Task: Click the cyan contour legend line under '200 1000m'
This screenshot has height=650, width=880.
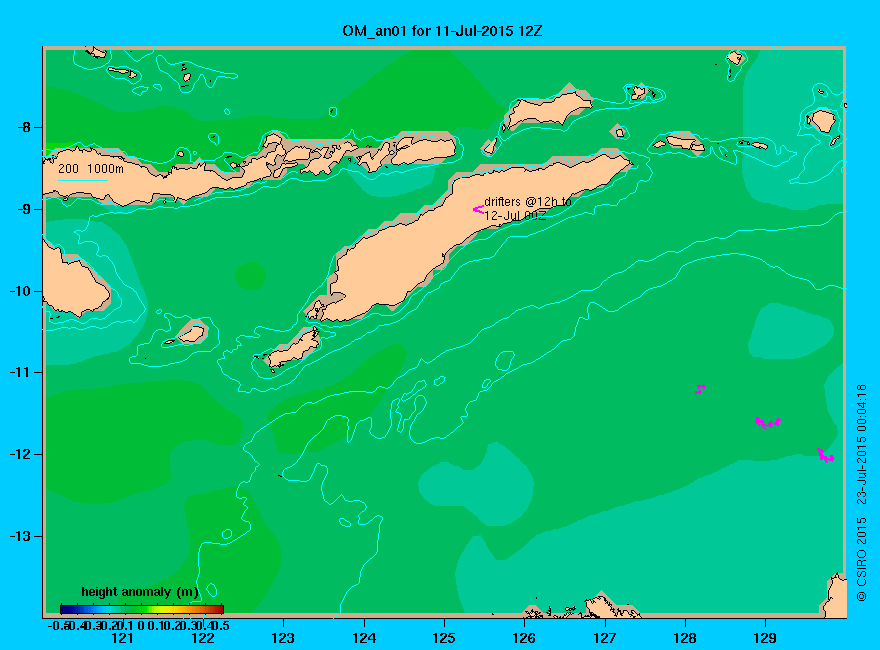Action: [82, 180]
